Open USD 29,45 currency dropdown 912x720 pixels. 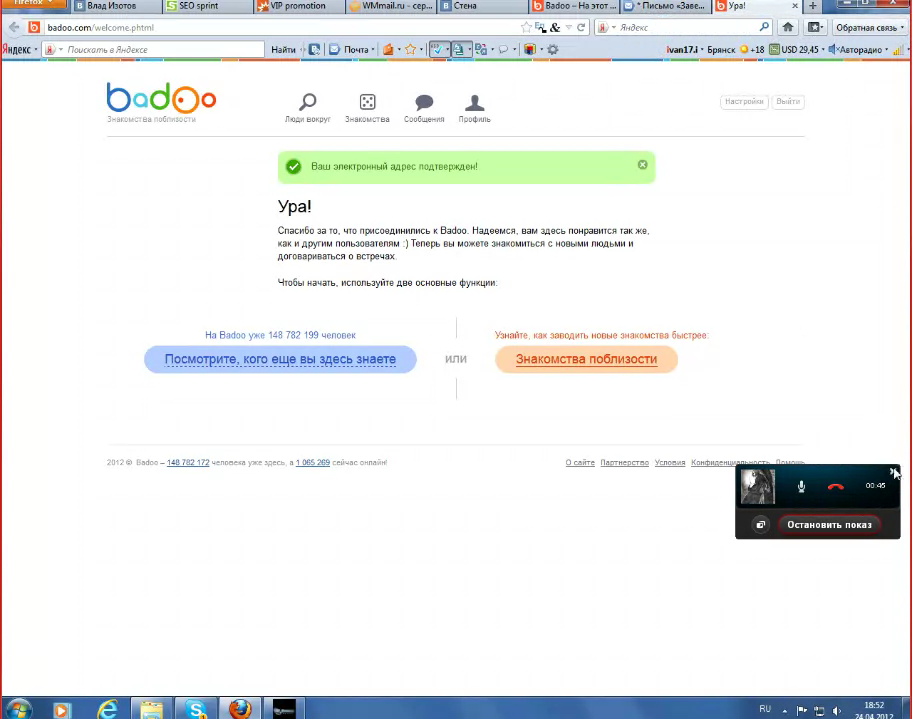[797, 49]
